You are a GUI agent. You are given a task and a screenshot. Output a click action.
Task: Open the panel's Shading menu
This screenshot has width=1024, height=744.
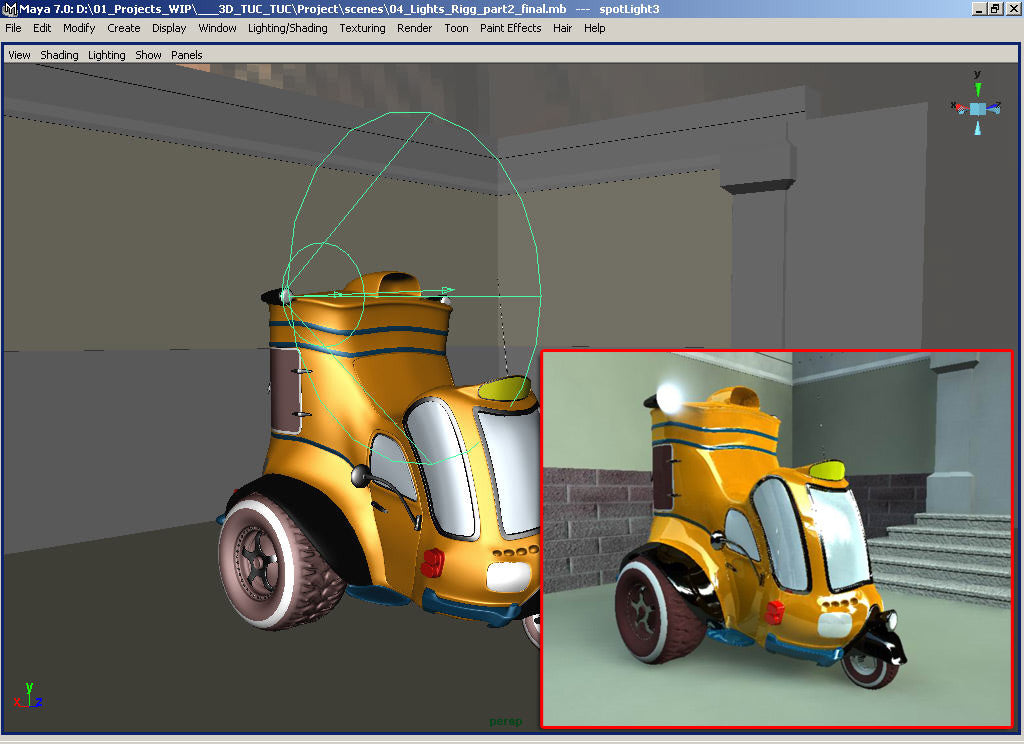click(x=59, y=55)
